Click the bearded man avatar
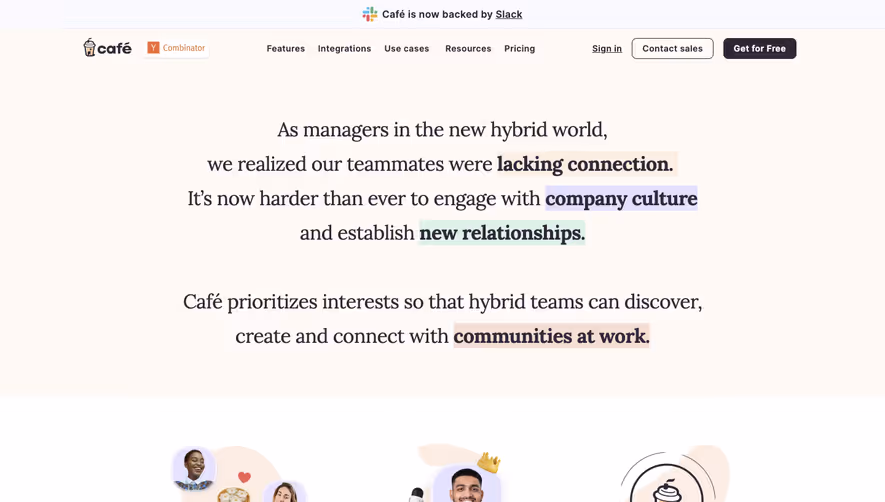885x502 pixels. pyautogui.click(x=467, y=484)
